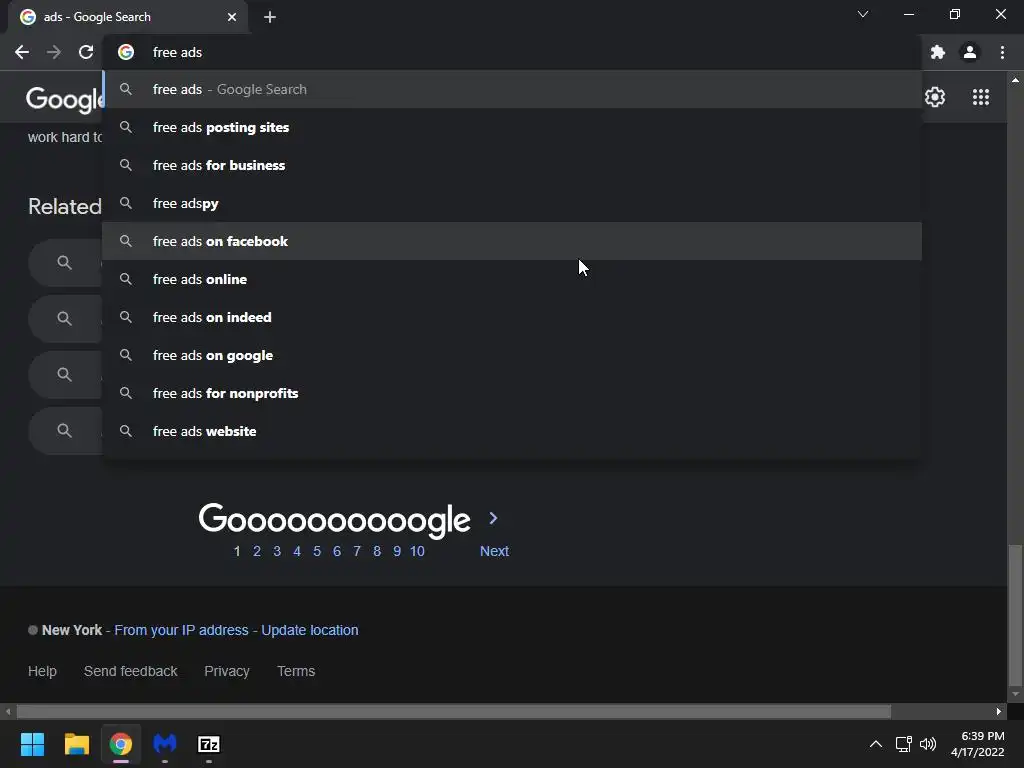Choose suggestion 'free ads posting sites'

[512, 127]
